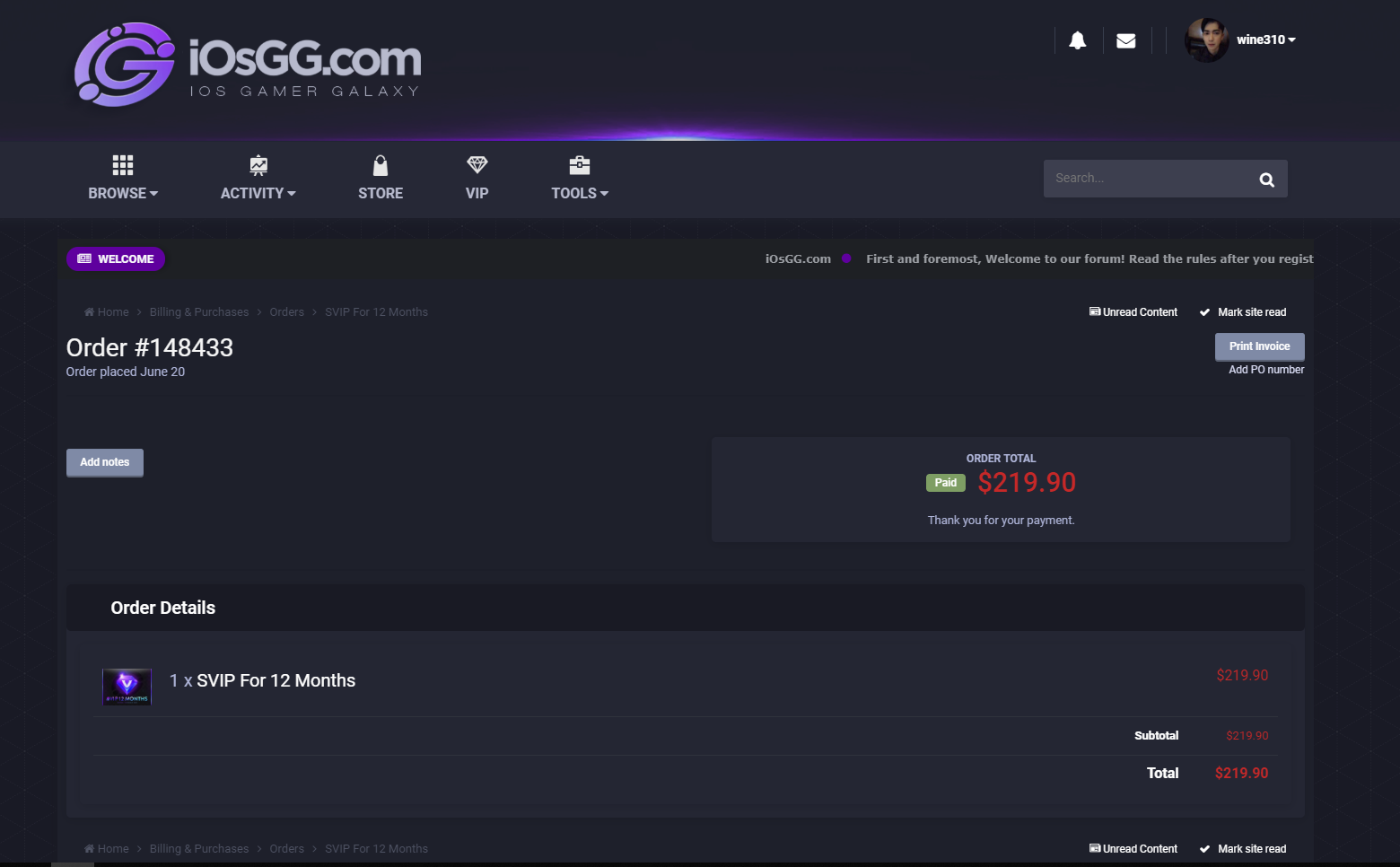This screenshot has width=1400, height=867.
Task: Click Thank you for your payment text
Action: pos(1002,521)
